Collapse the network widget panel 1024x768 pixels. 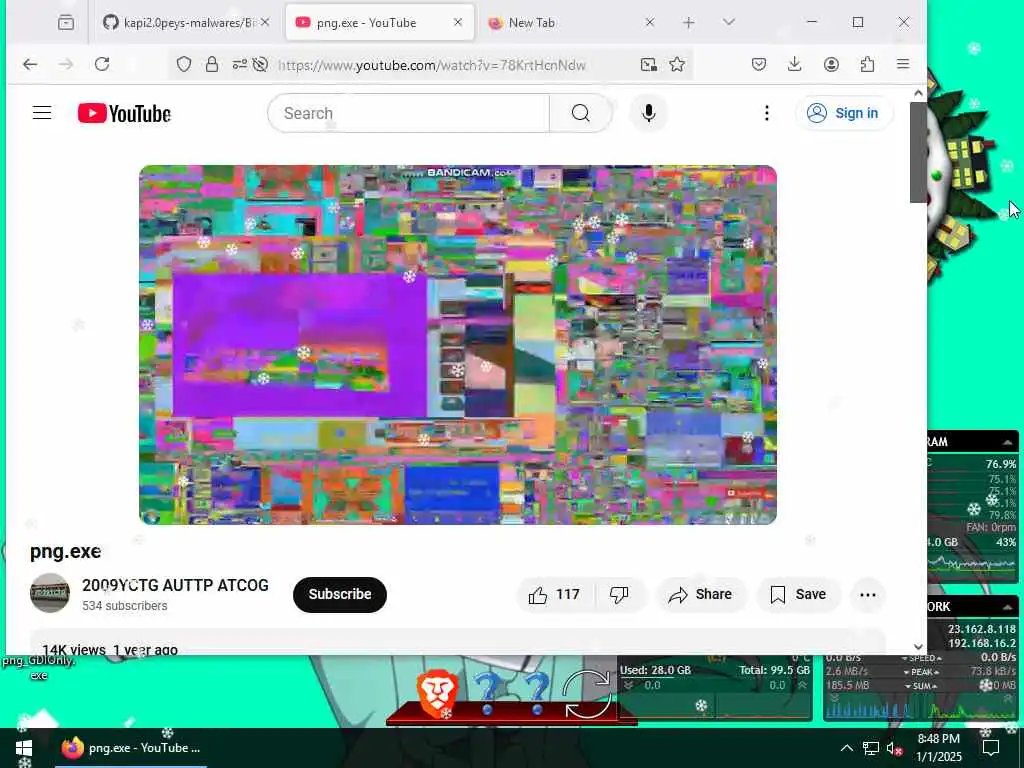pyautogui.click(x=1008, y=607)
